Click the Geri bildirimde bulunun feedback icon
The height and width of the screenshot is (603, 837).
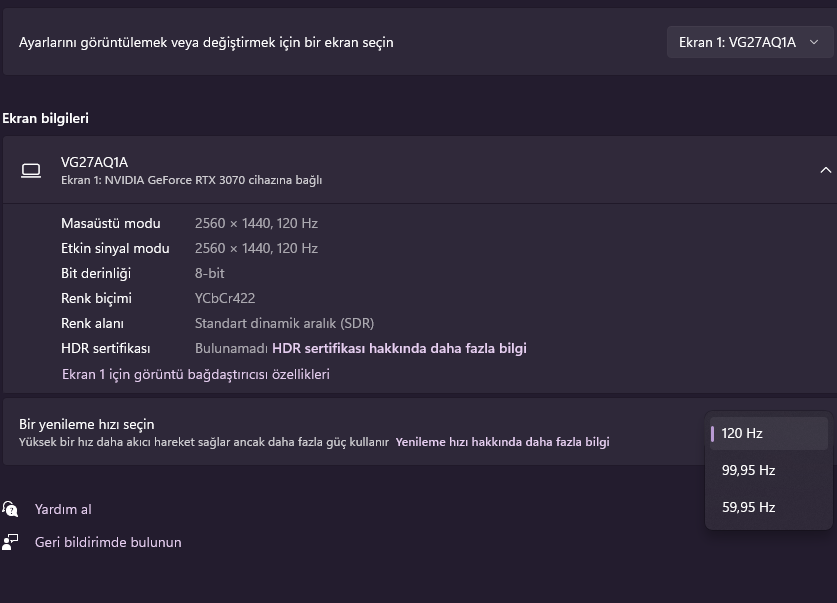click(10, 542)
